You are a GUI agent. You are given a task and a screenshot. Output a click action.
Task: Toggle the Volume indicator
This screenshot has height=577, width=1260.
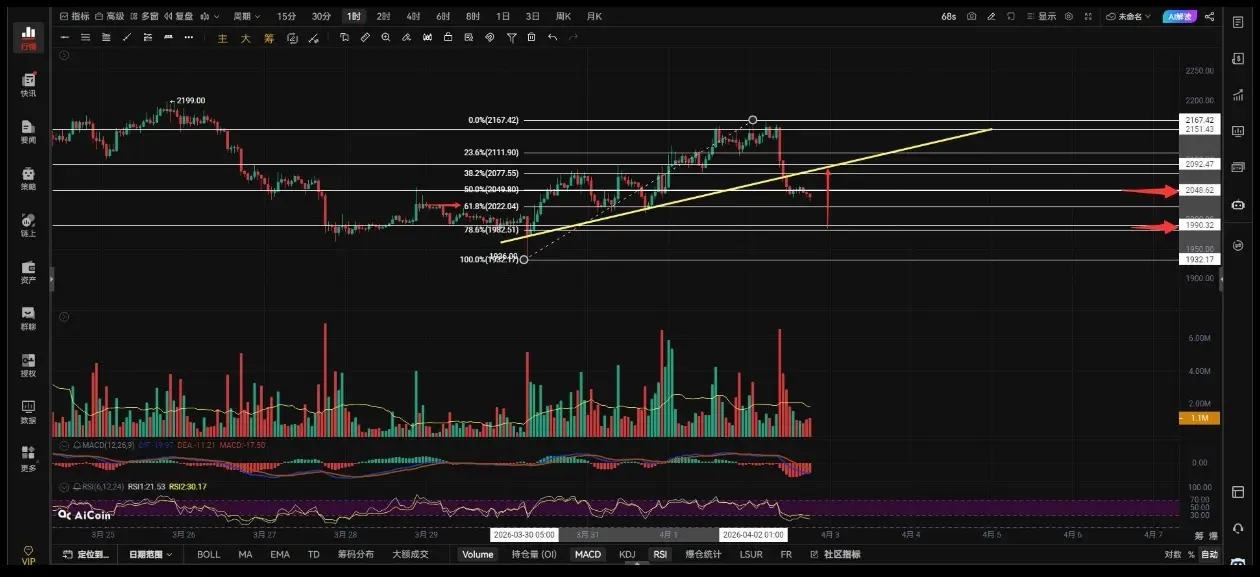coord(477,554)
